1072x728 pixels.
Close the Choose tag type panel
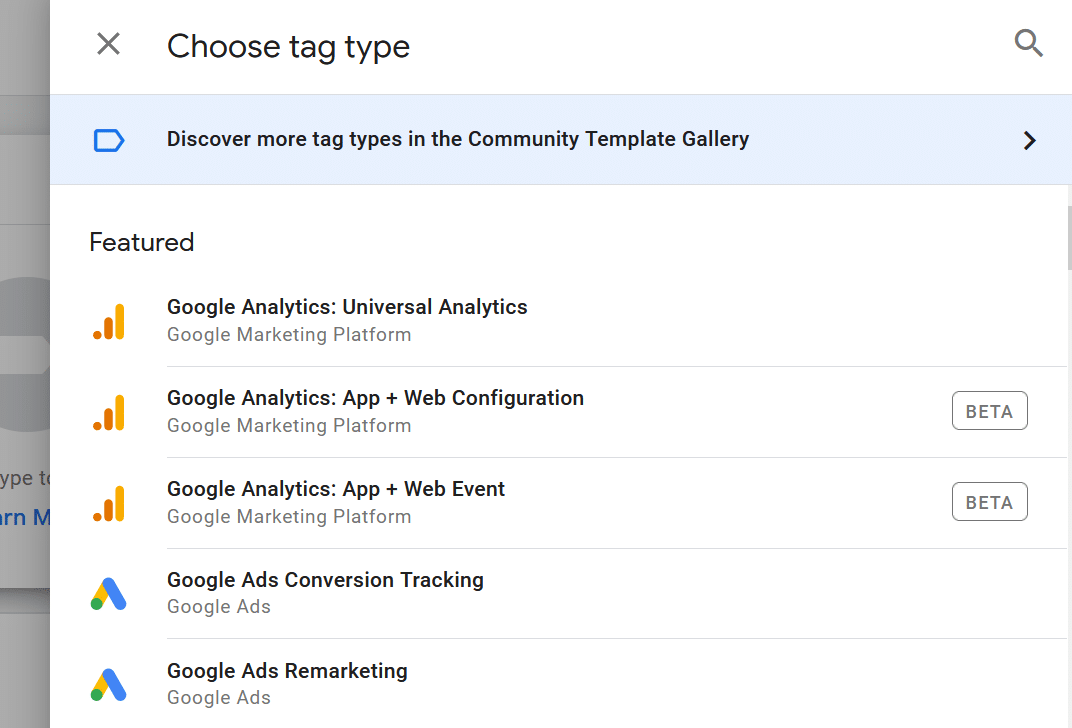click(x=108, y=44)
